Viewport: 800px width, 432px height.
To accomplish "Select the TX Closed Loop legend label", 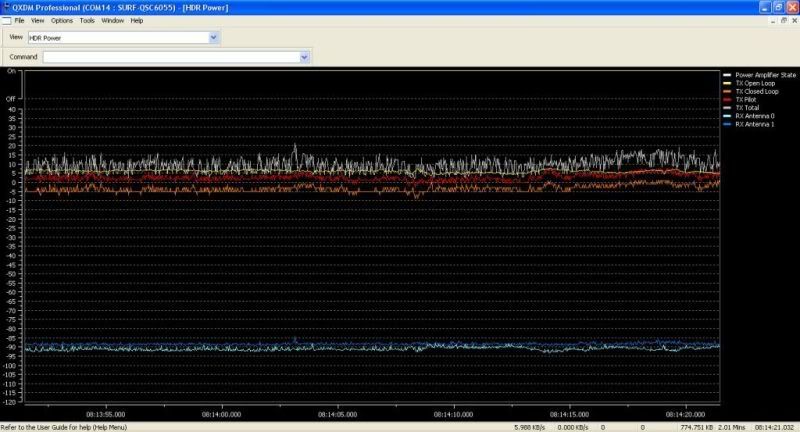I will pyautogui.click(x=757, y=91).
